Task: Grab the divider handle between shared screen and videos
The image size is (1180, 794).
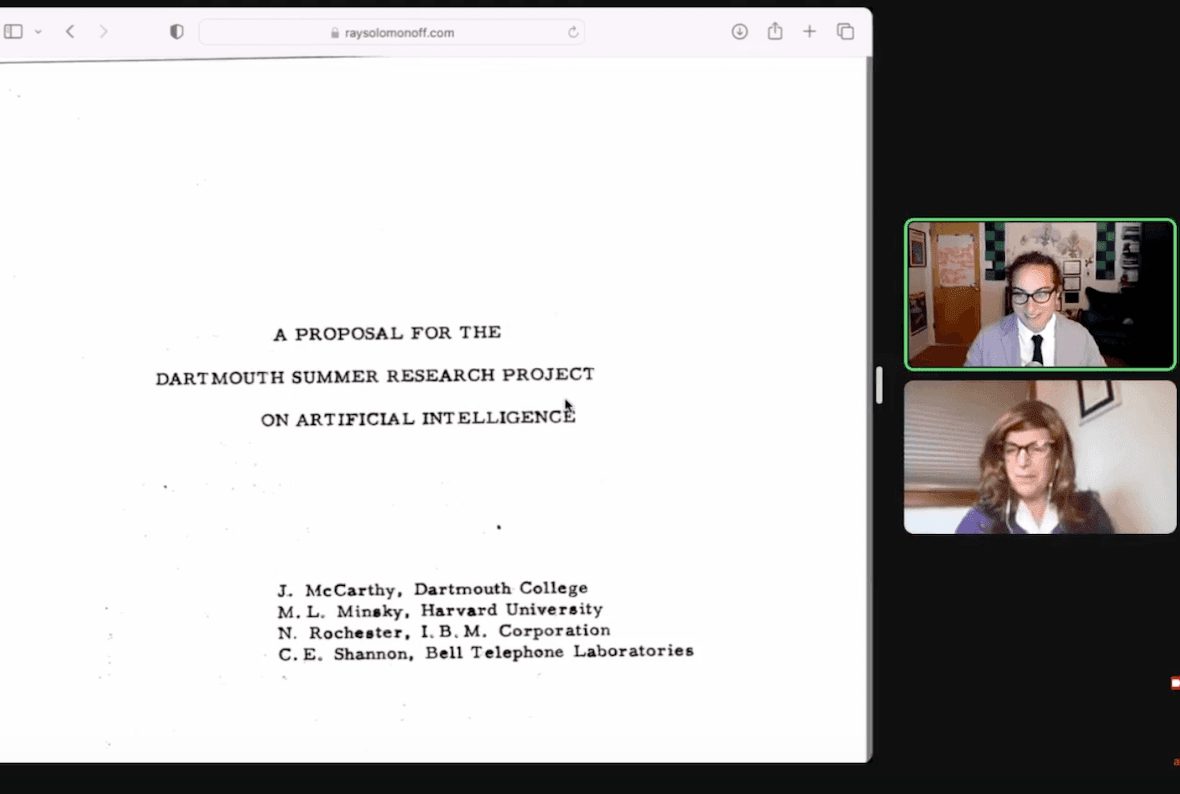Action: [x=879, y=385]
